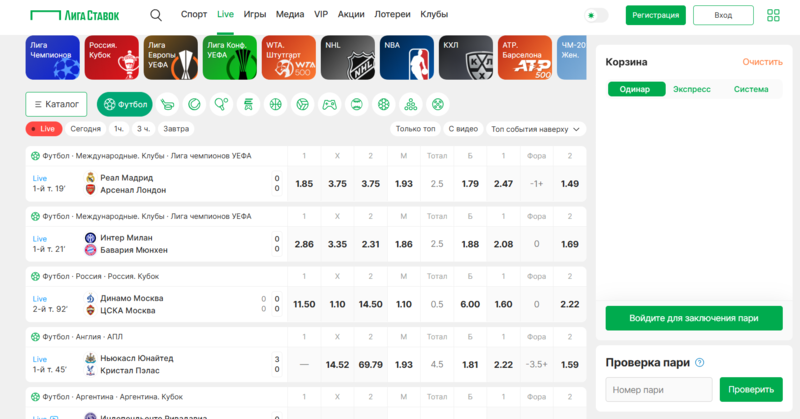The height and width of the screenshot is (419, 800).
Task: Open the billiards sport filter icon
Action: pos(410,103)
